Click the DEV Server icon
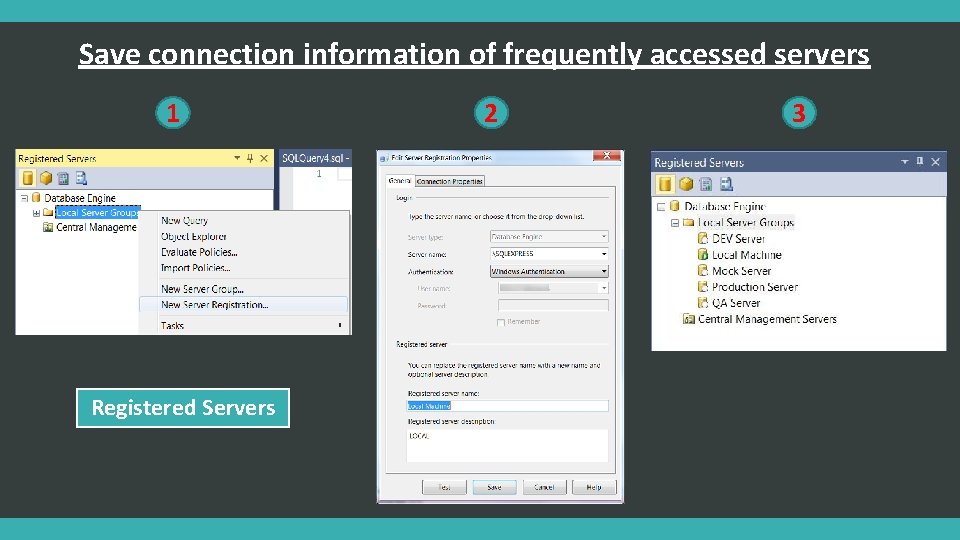This screenshot has width=960, height=540. pos(703,238)
